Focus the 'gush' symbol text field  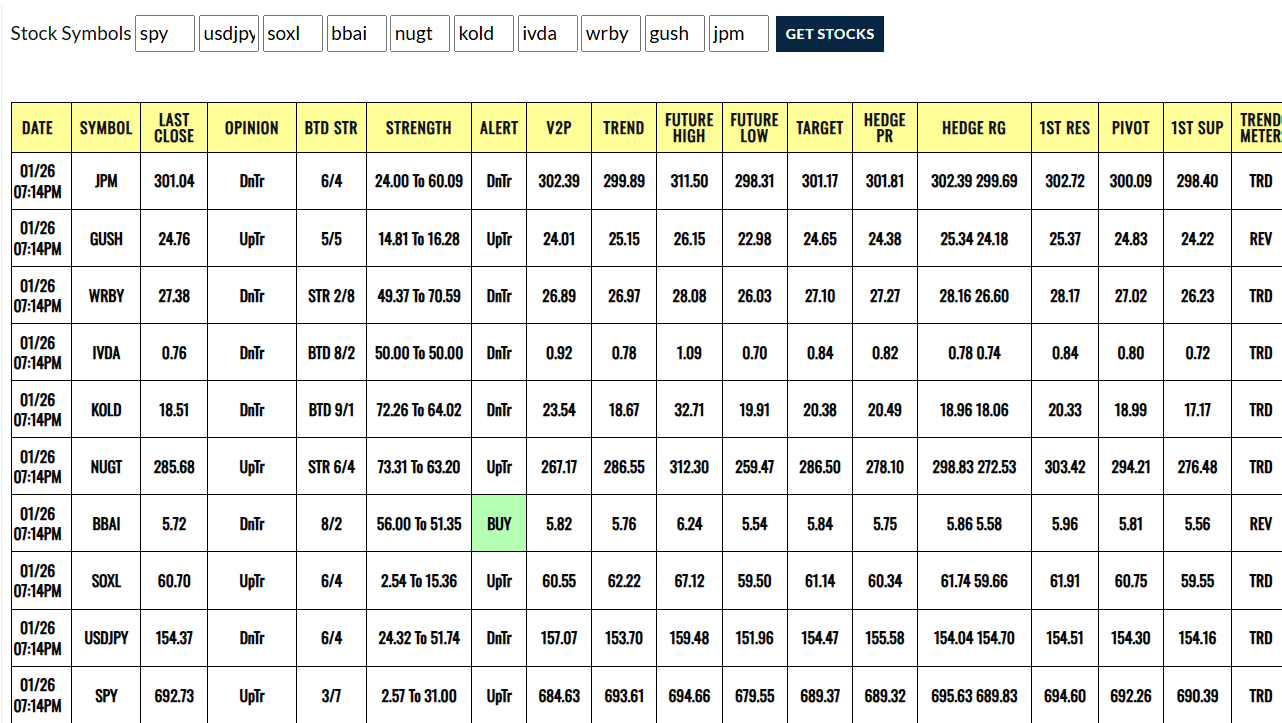675,34
